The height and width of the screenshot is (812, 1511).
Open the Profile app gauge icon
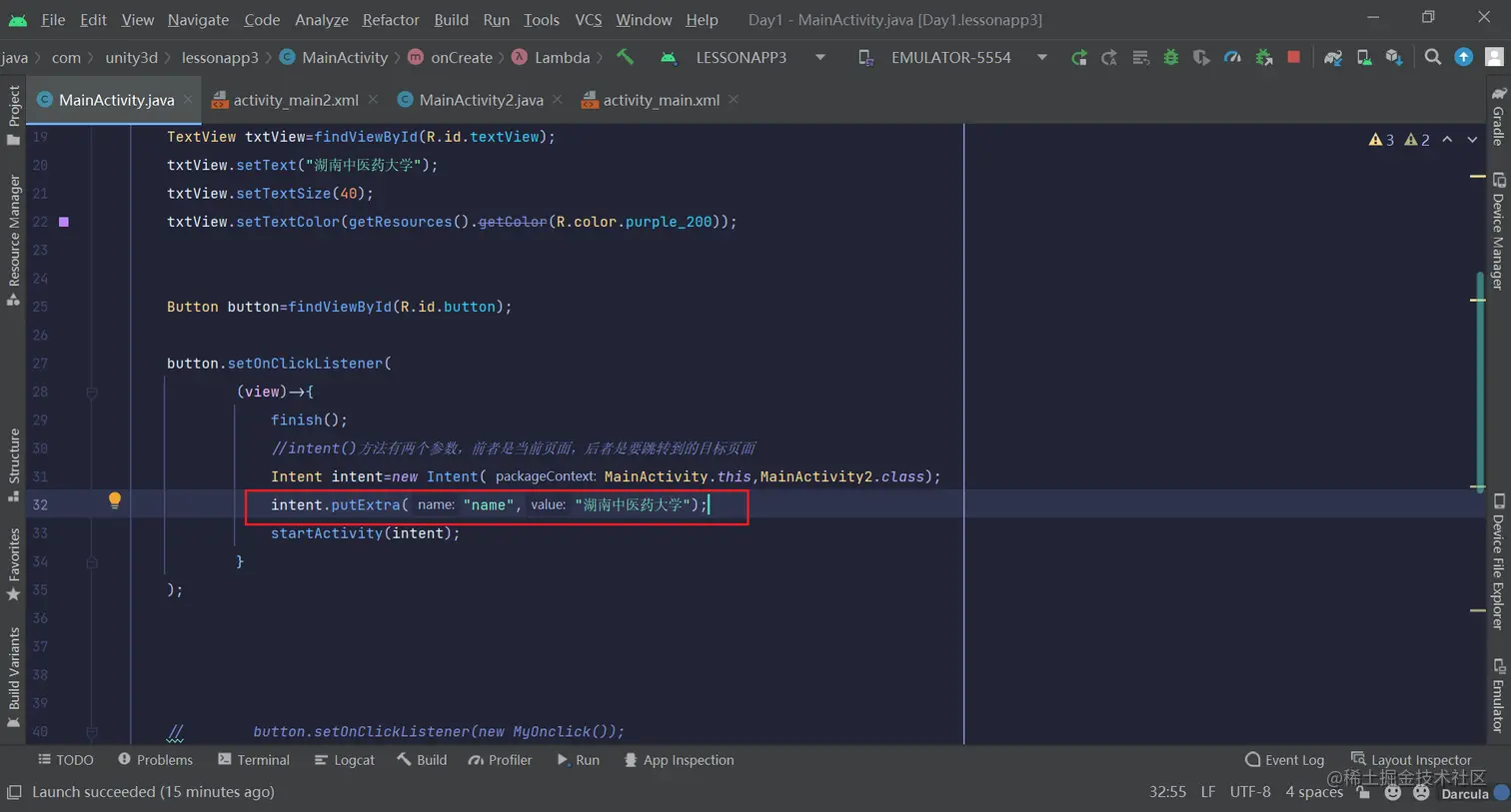pyautogui.click(x=1232, y=58)
